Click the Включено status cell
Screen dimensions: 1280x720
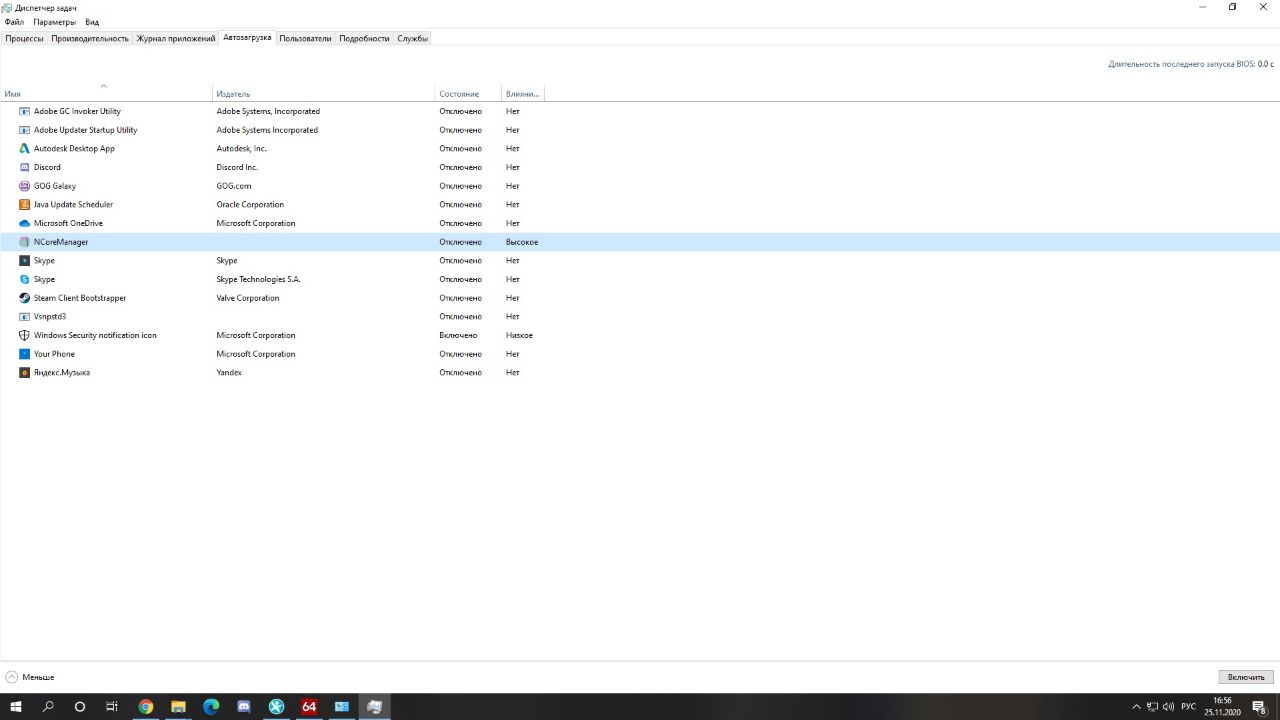(458, 335)
